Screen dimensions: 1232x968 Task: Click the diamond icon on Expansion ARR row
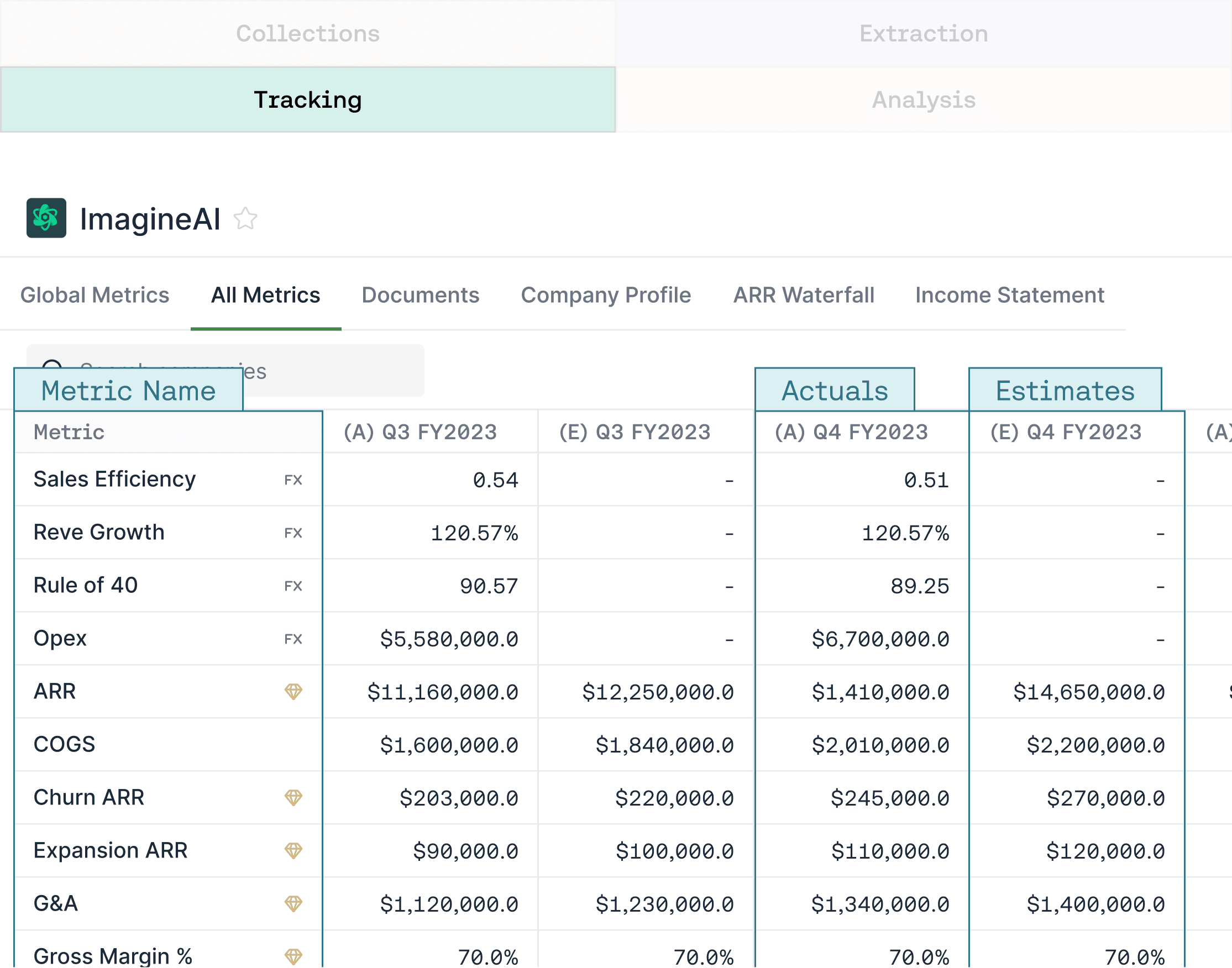tap(293, 851)
